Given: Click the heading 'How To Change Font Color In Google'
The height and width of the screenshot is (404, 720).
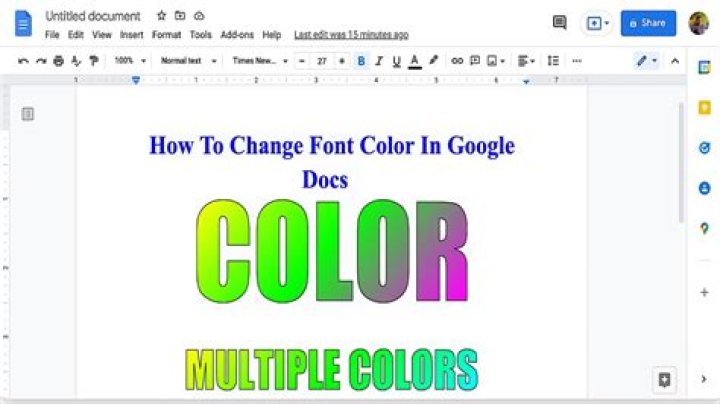Looking at the screenshot, I should 332,146.
